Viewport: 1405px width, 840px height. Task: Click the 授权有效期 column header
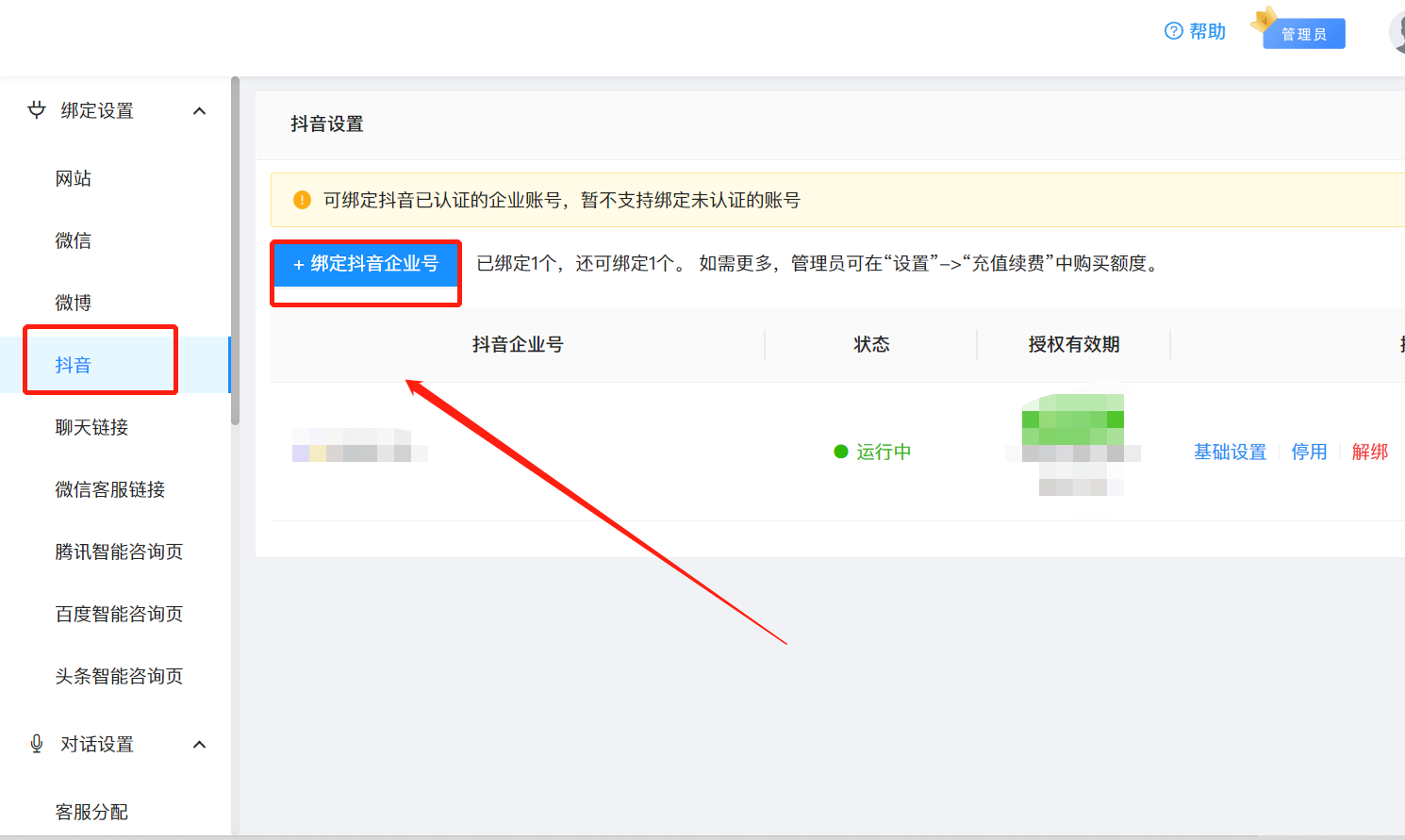(x=1074, y=344)
